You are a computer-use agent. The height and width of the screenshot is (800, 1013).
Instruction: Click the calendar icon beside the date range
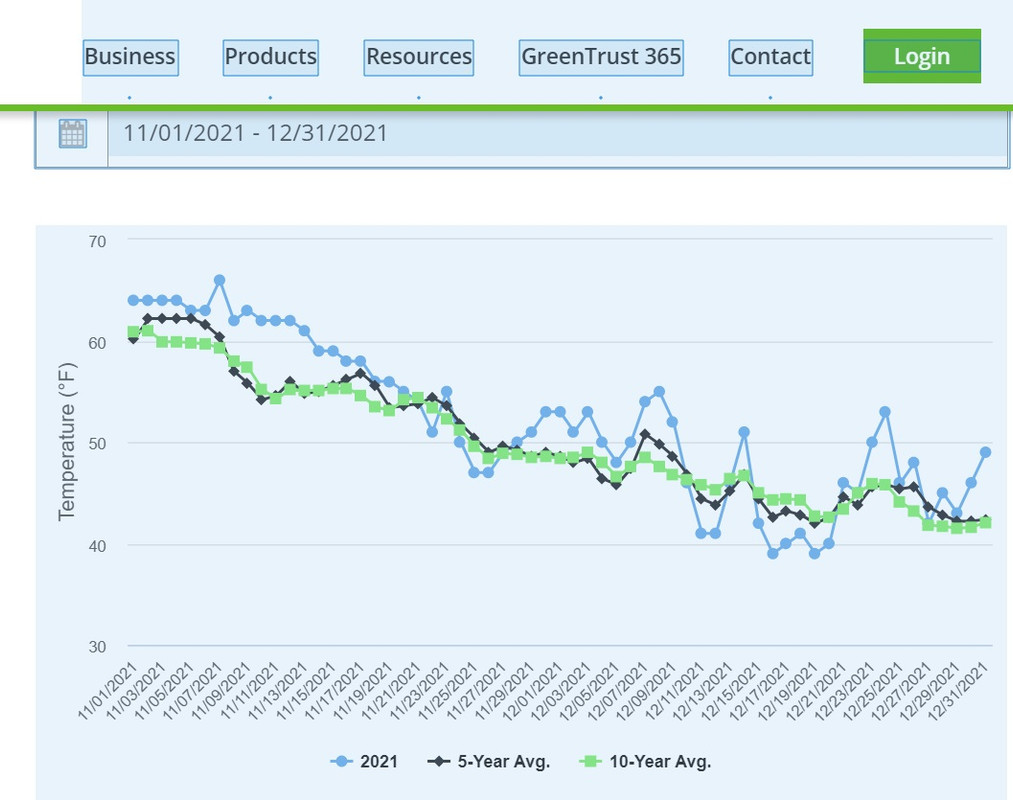click(72, 134)
